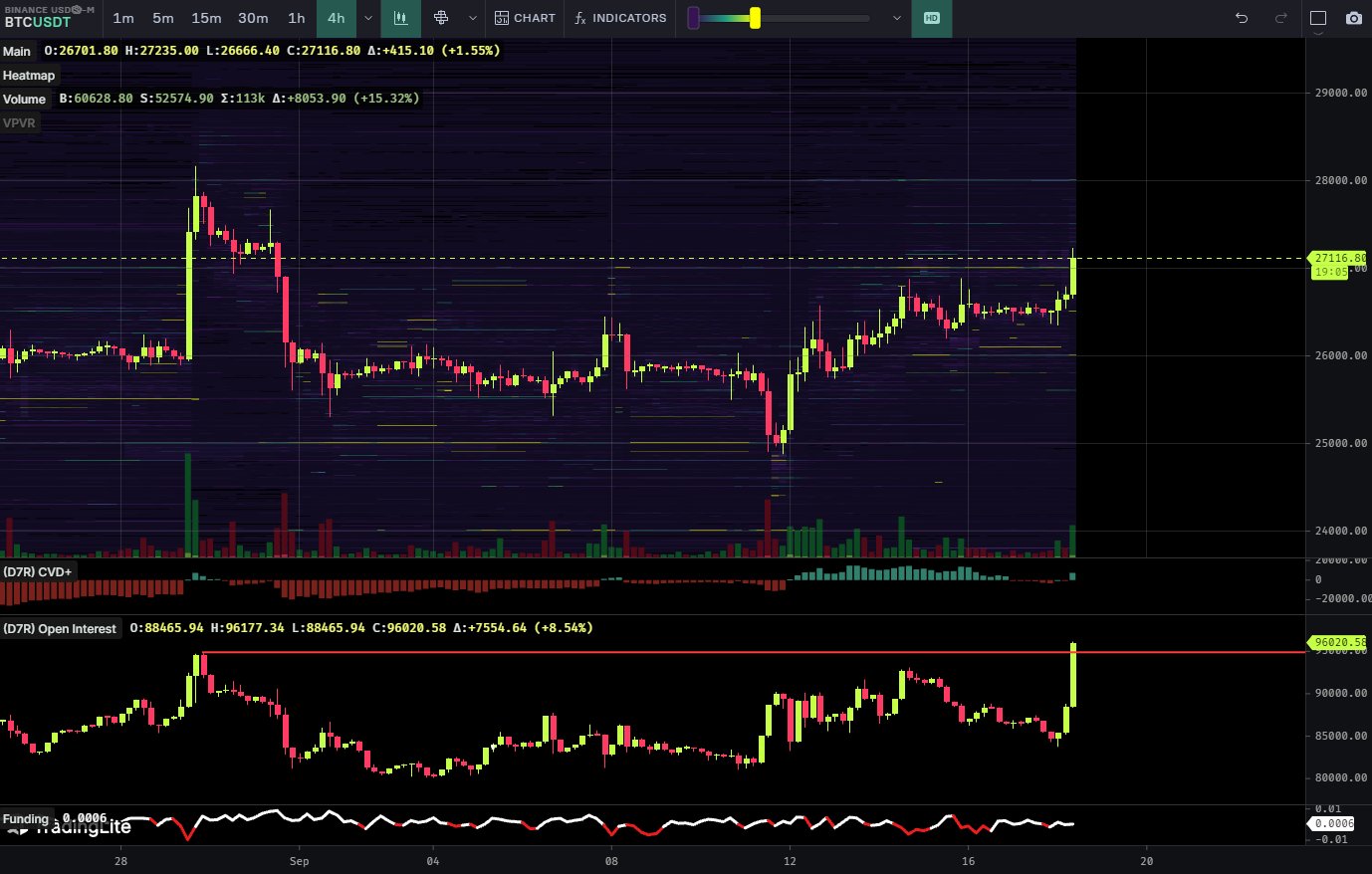Toggle the VPVR indicator
The width and height of the screenshot is (1372, 874).
pos(21,122)
